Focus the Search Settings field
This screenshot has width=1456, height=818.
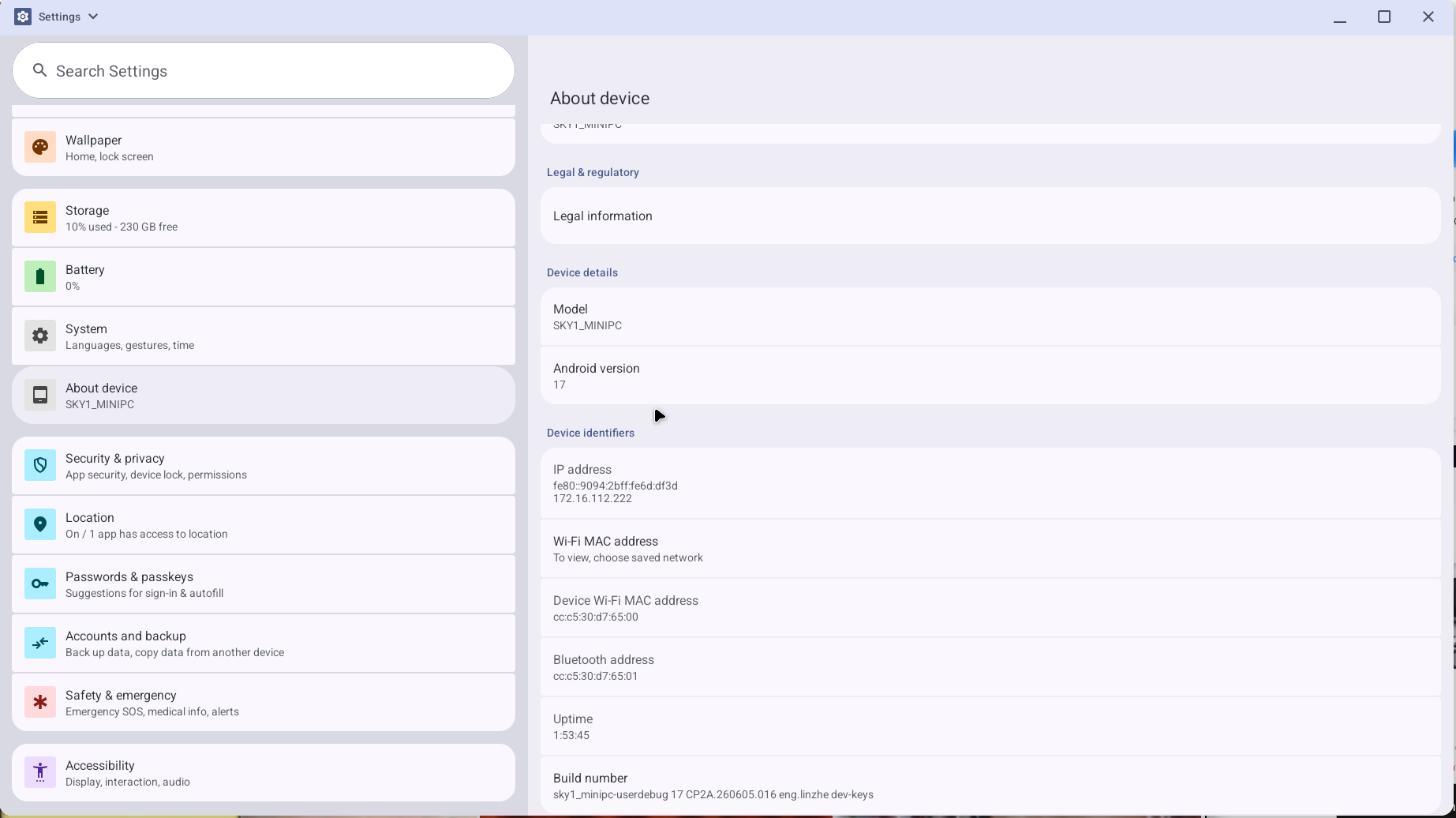pos(264,71)
